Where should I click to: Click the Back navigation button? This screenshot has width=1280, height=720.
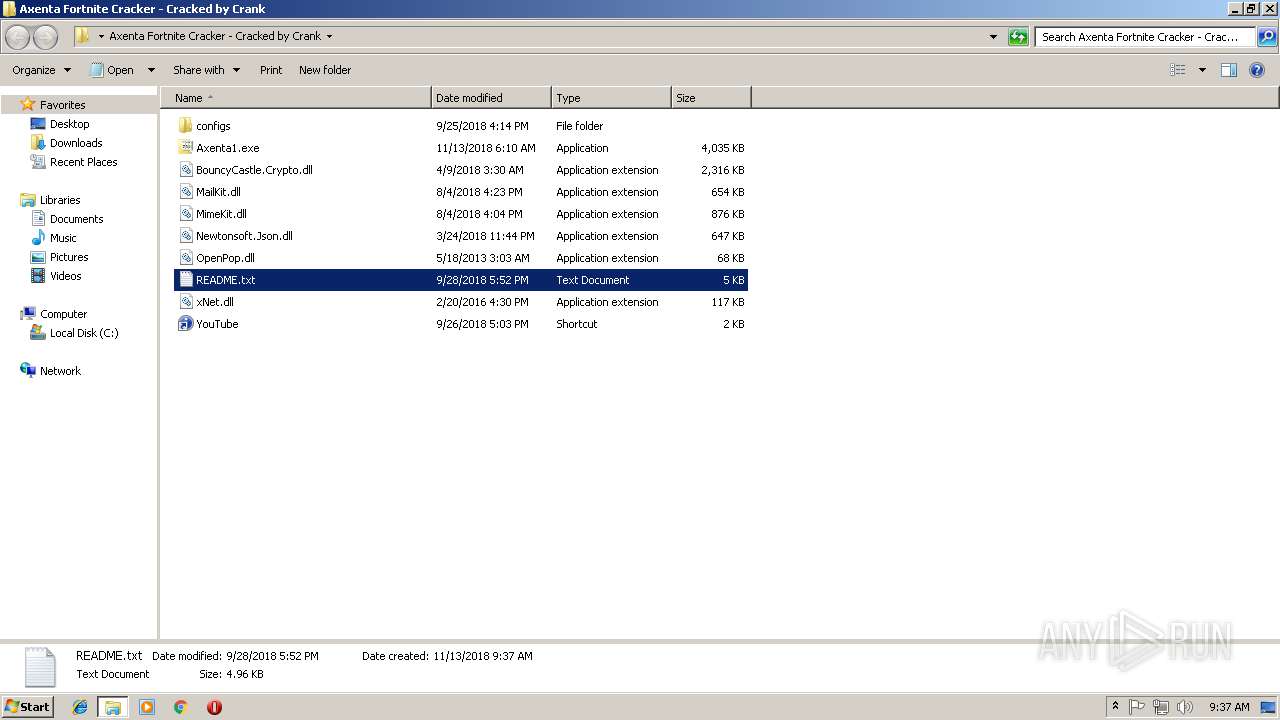18,37
